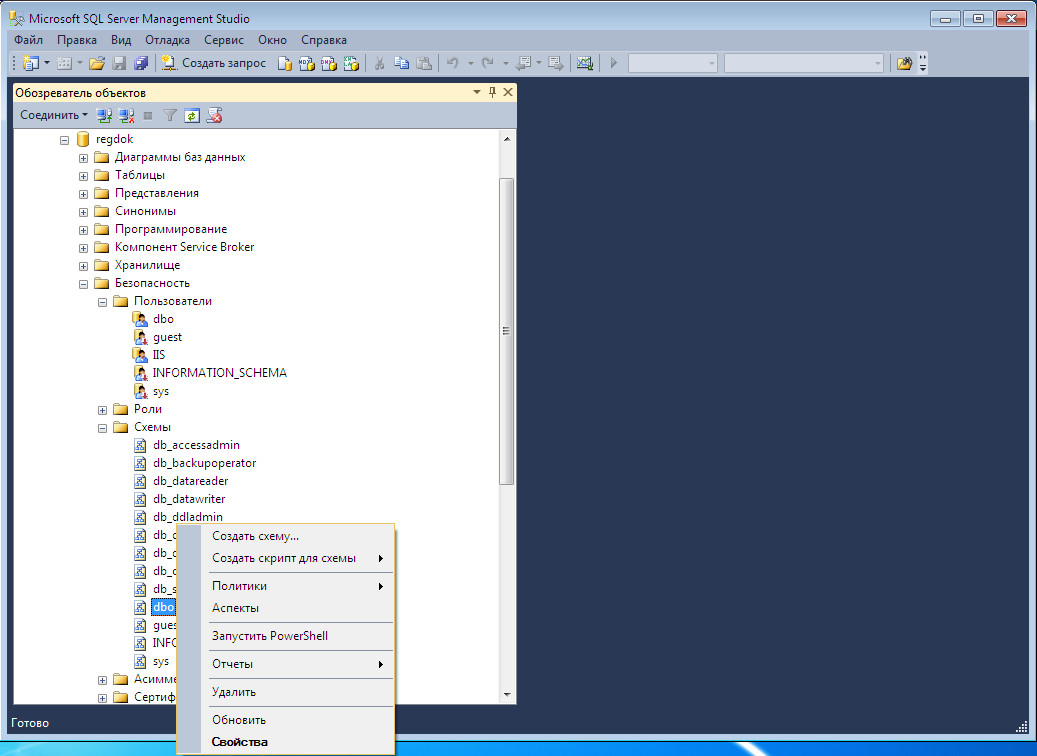Open the Отладка menu
This screenshot has height=756, width=1037.
coord(167,40)
